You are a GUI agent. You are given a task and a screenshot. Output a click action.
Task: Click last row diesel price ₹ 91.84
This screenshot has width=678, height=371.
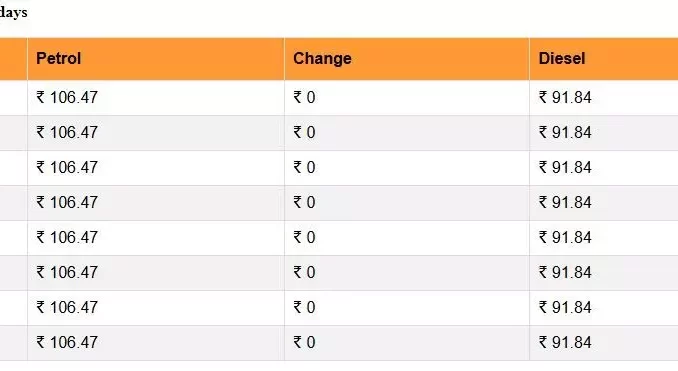click(565, 342)
